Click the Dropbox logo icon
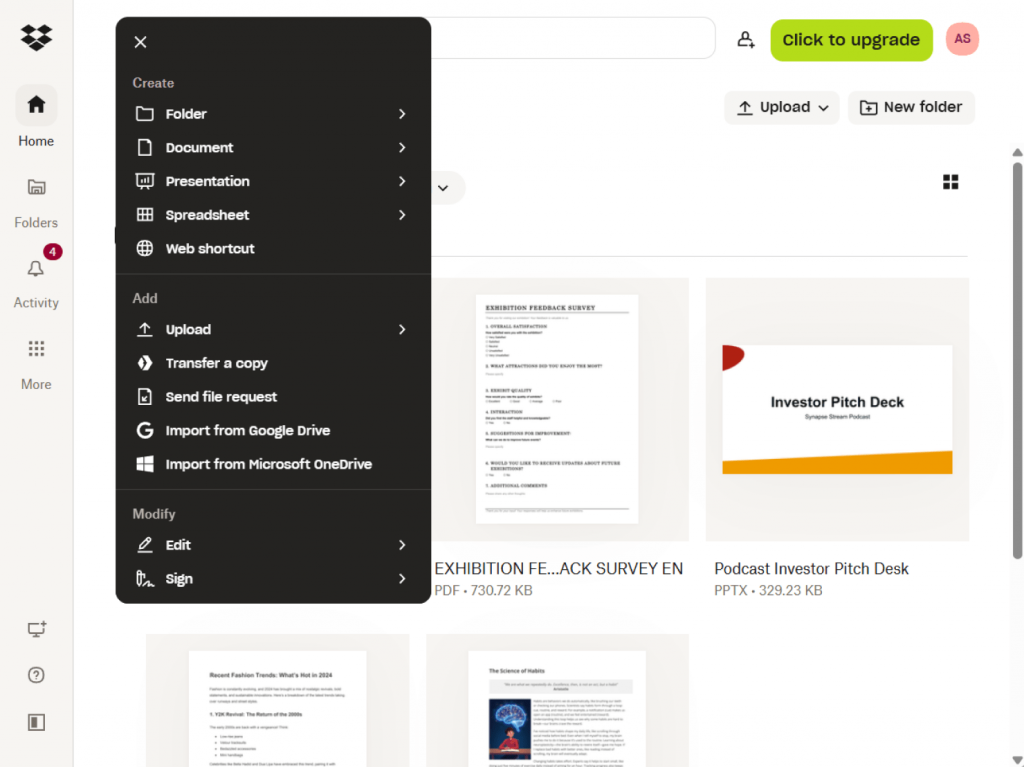The image size is (1024, 767). (x=36, y=38)
